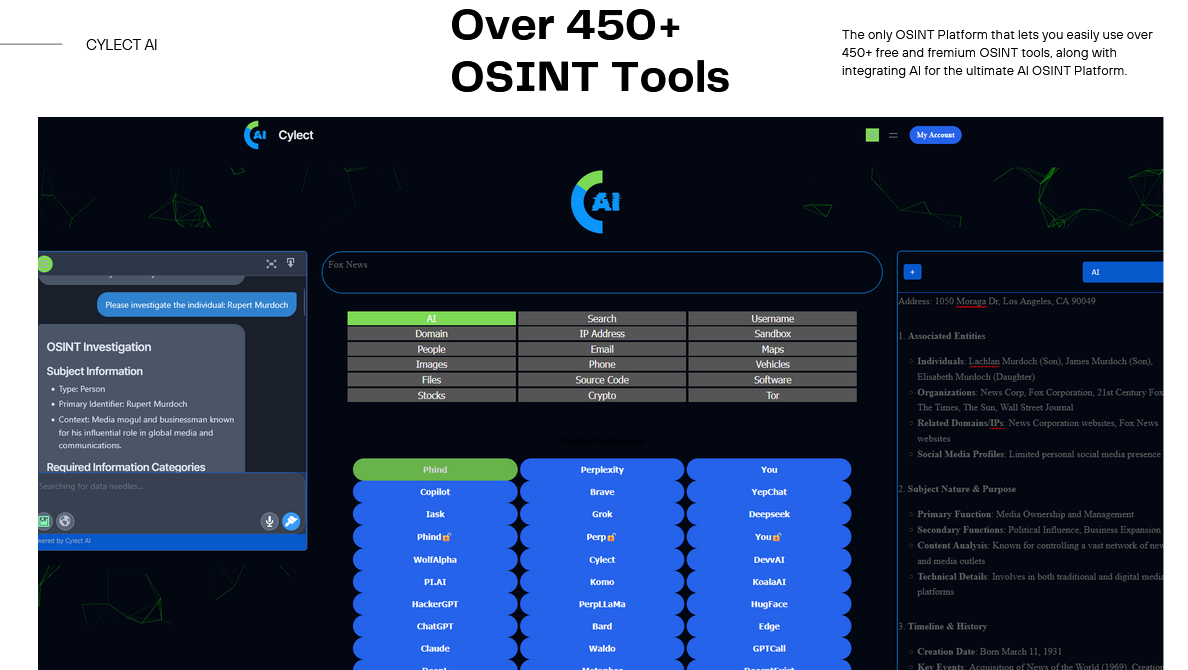Click the green Phind tool button
Image resolution: width=1188 pixels, height=670 pixels.
coord(435,469)
